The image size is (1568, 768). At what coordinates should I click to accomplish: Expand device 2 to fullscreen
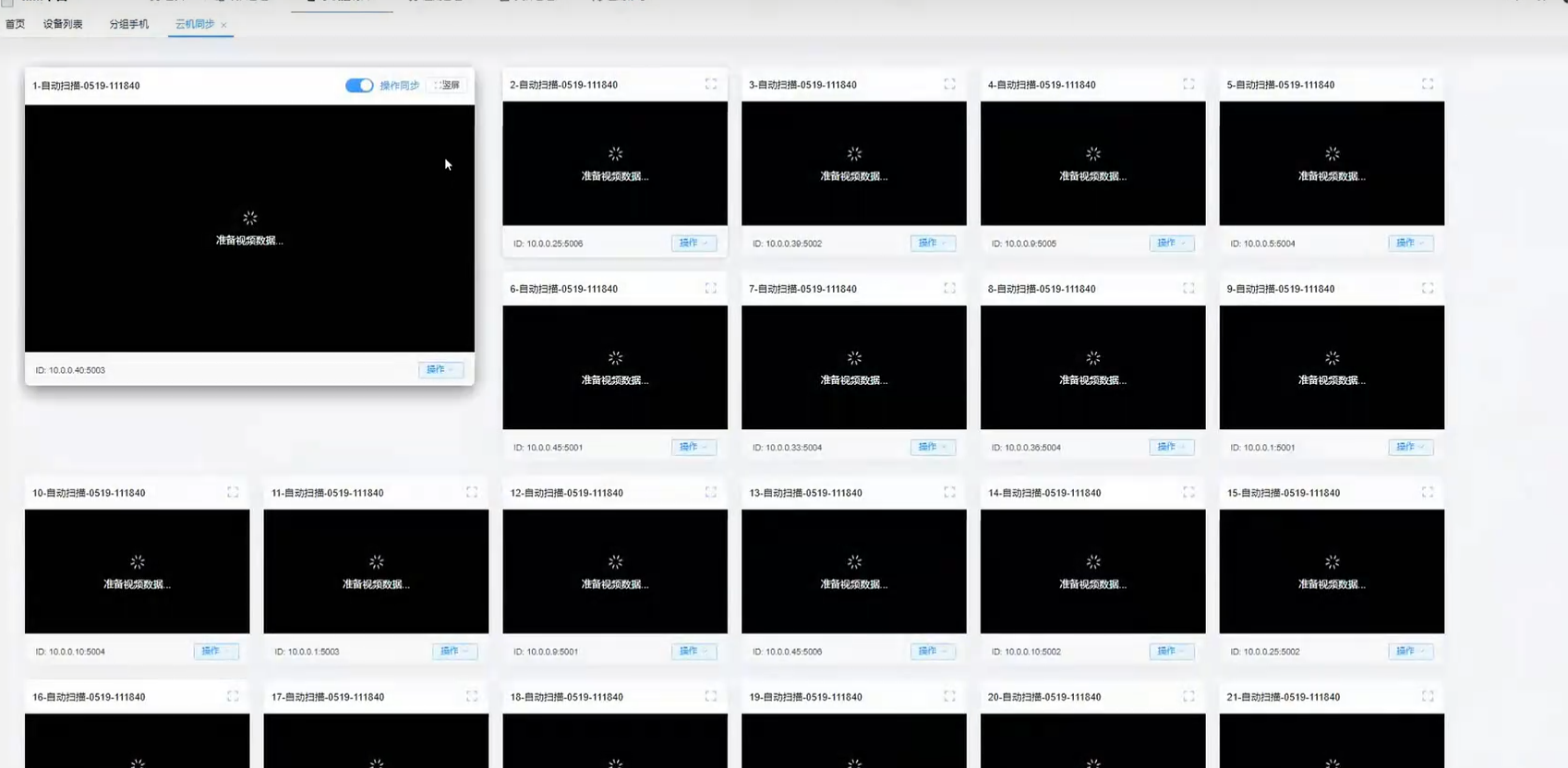click(x=711, y=84)
